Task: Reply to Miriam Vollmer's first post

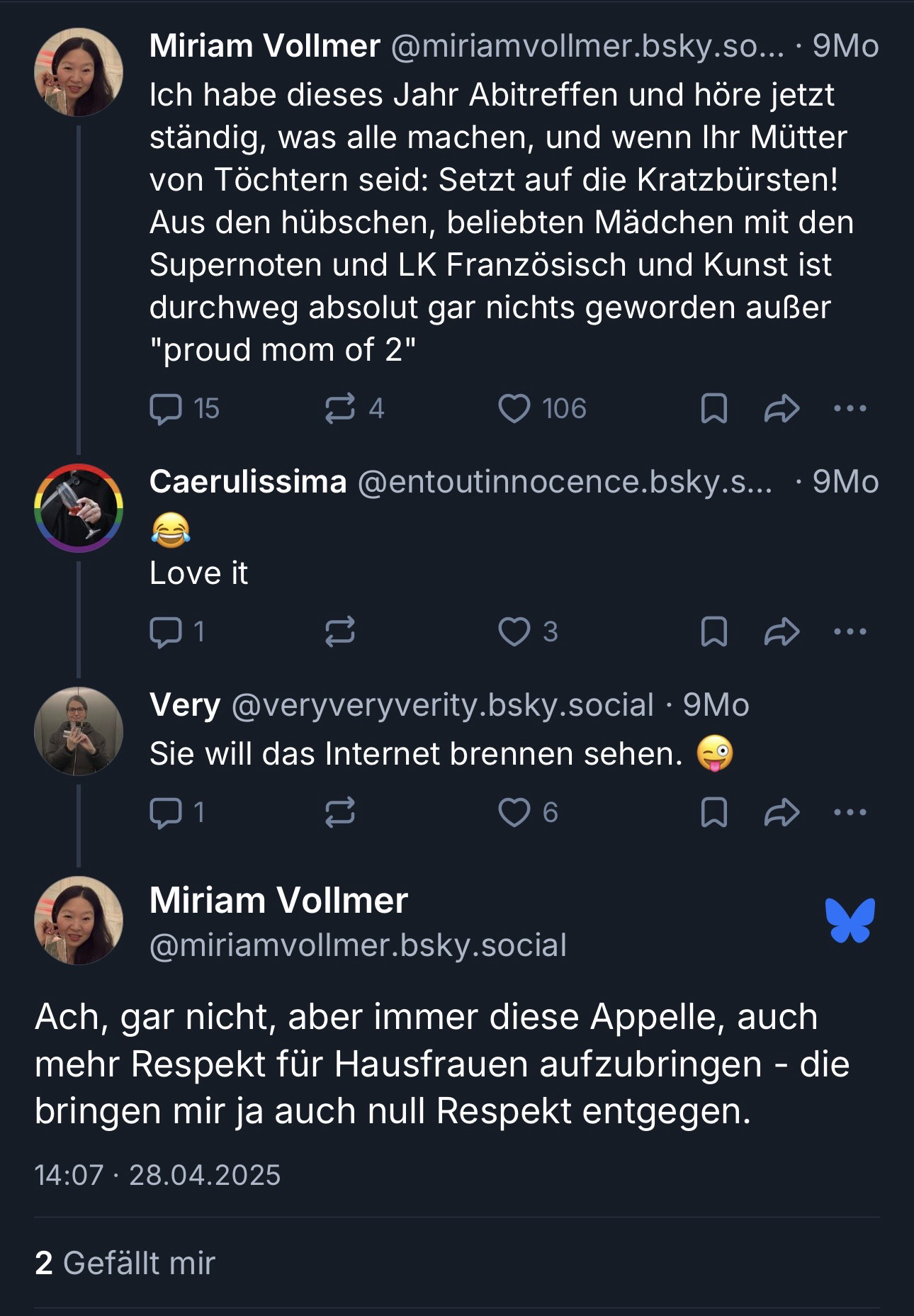Action: coord(166,409)
